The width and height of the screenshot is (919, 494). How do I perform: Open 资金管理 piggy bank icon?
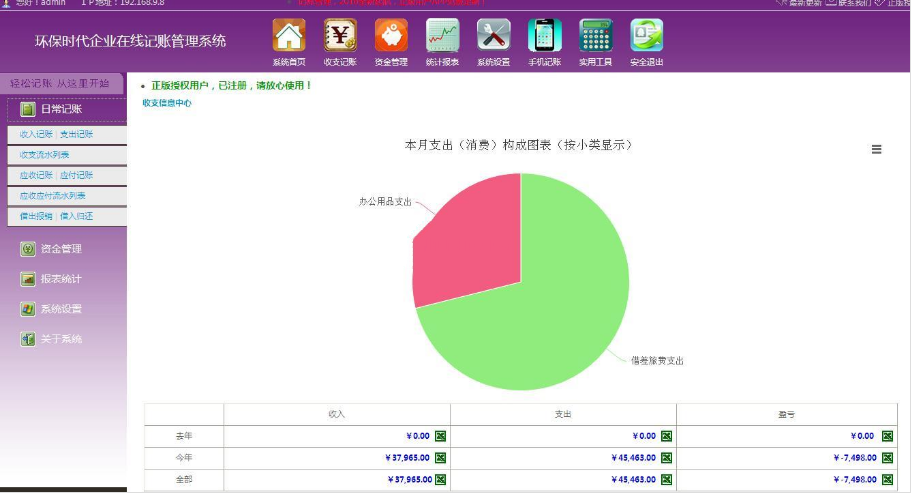click(391, 36)
